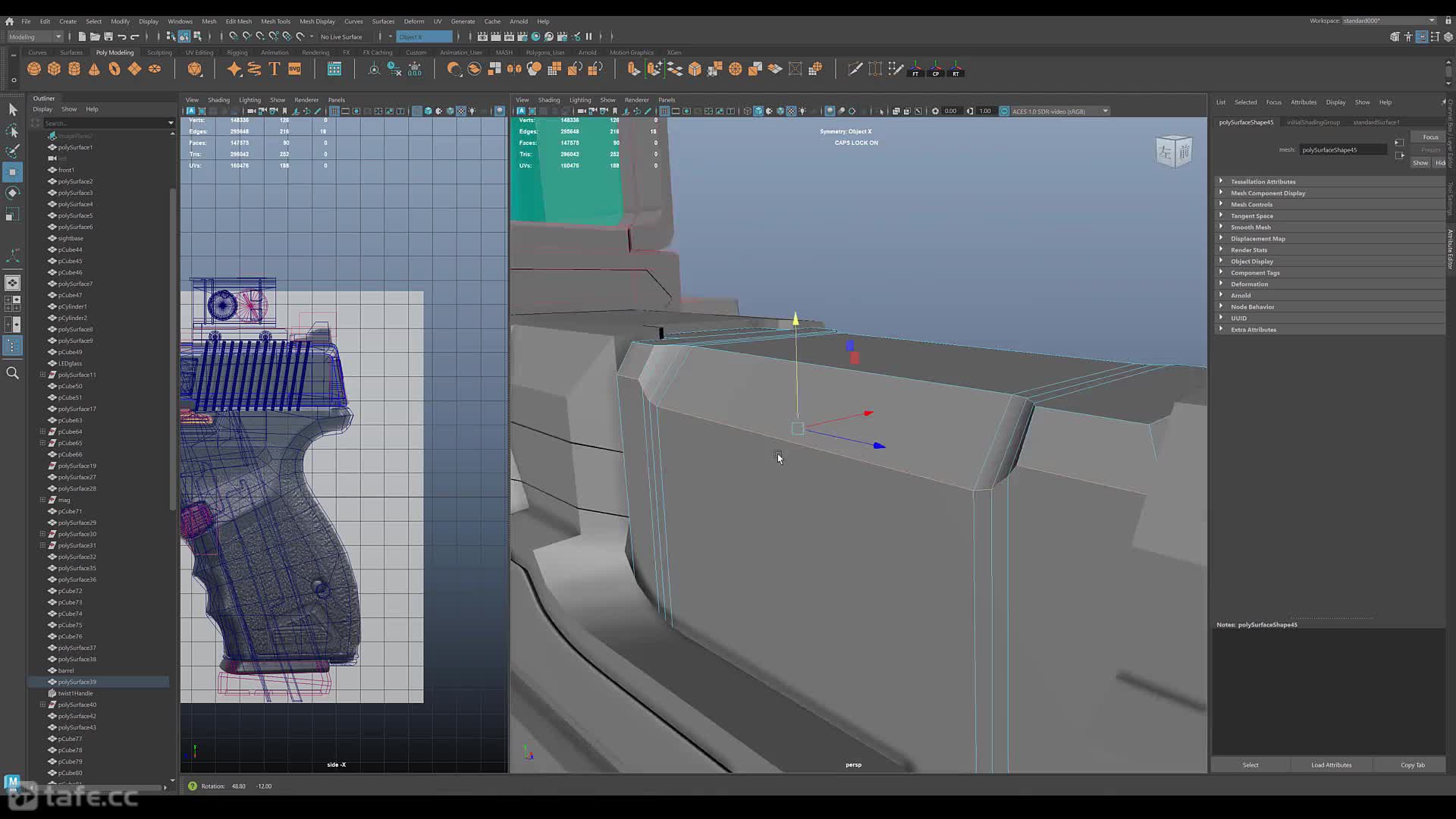Click the Focus button in Attribute Editor

pos(1430,137)
